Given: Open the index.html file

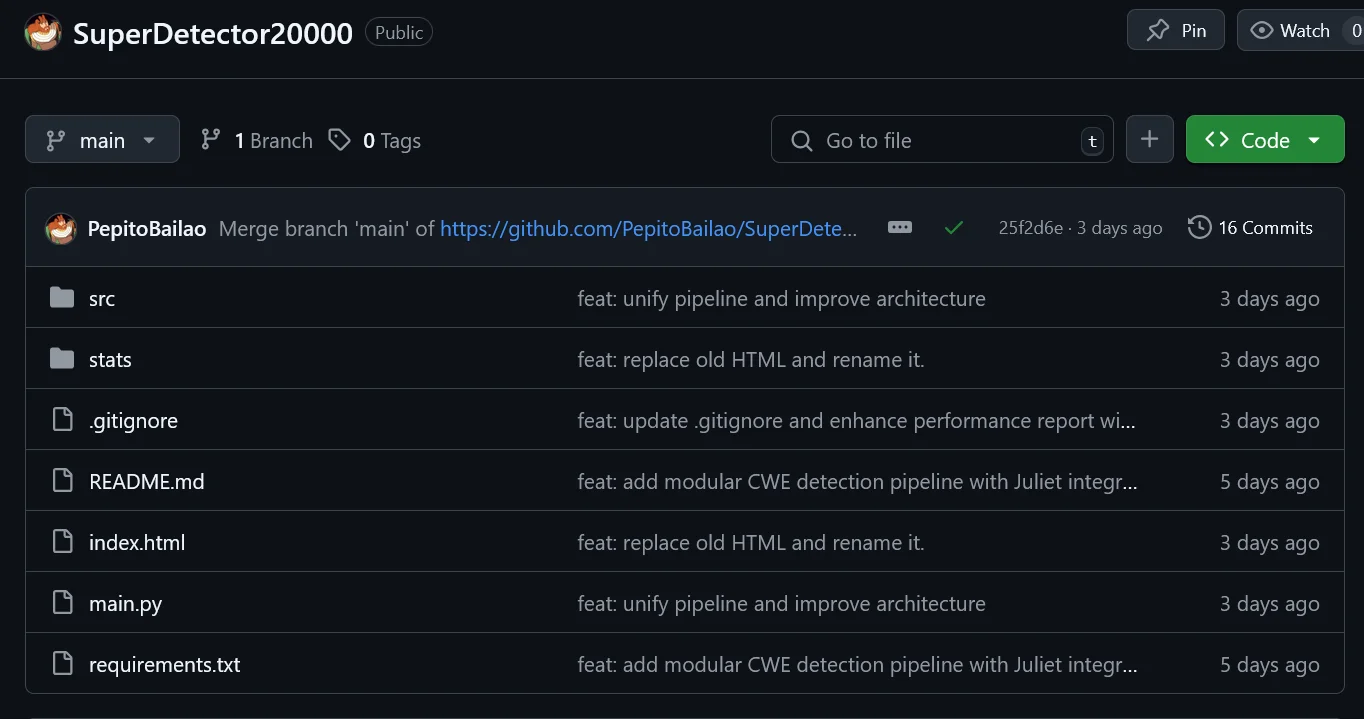Looking at the screenshot, I should point(137,543).
